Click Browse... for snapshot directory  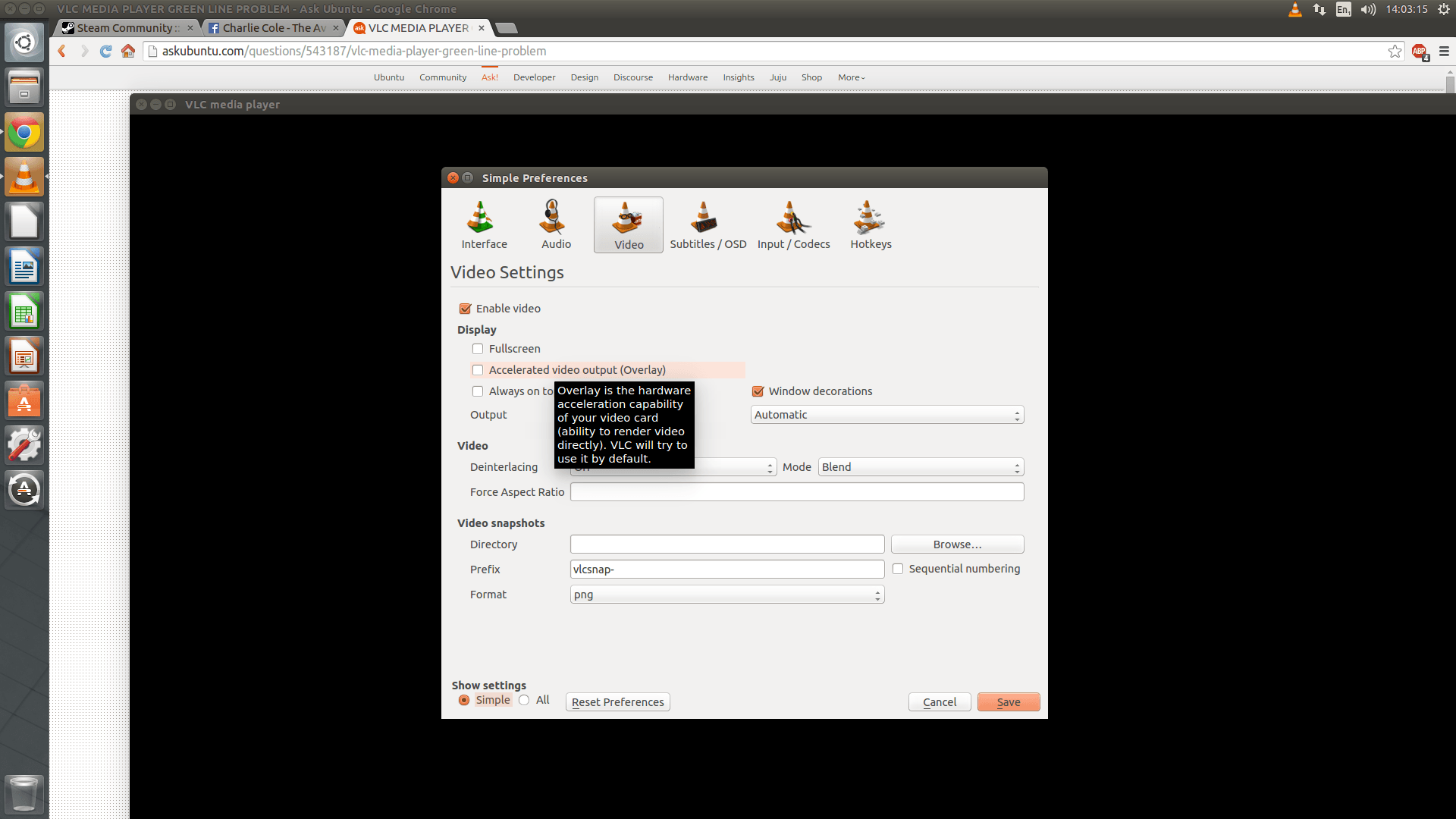[958, 544]
